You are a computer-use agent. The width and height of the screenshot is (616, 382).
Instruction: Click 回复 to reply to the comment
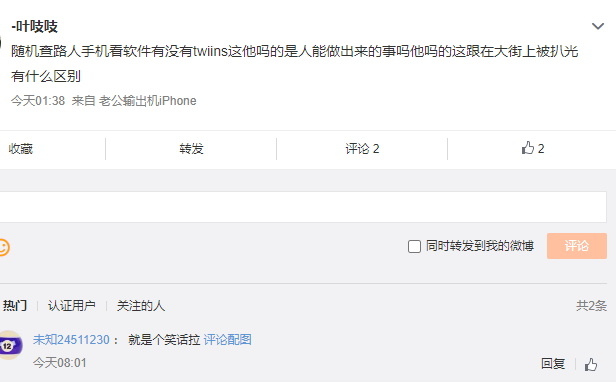click(553, 364)
